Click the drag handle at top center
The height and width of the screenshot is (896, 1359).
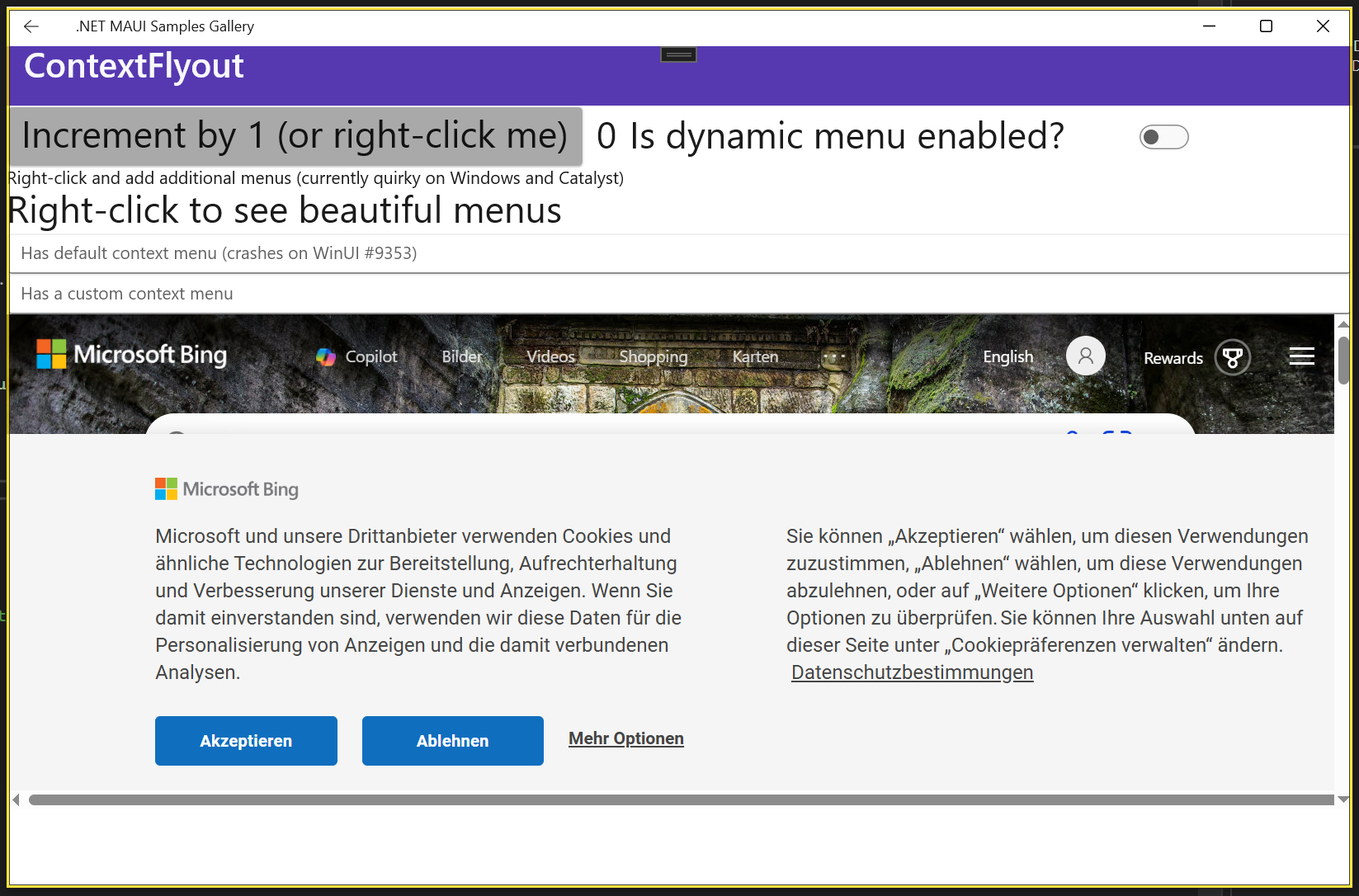[x=678, y=54]
